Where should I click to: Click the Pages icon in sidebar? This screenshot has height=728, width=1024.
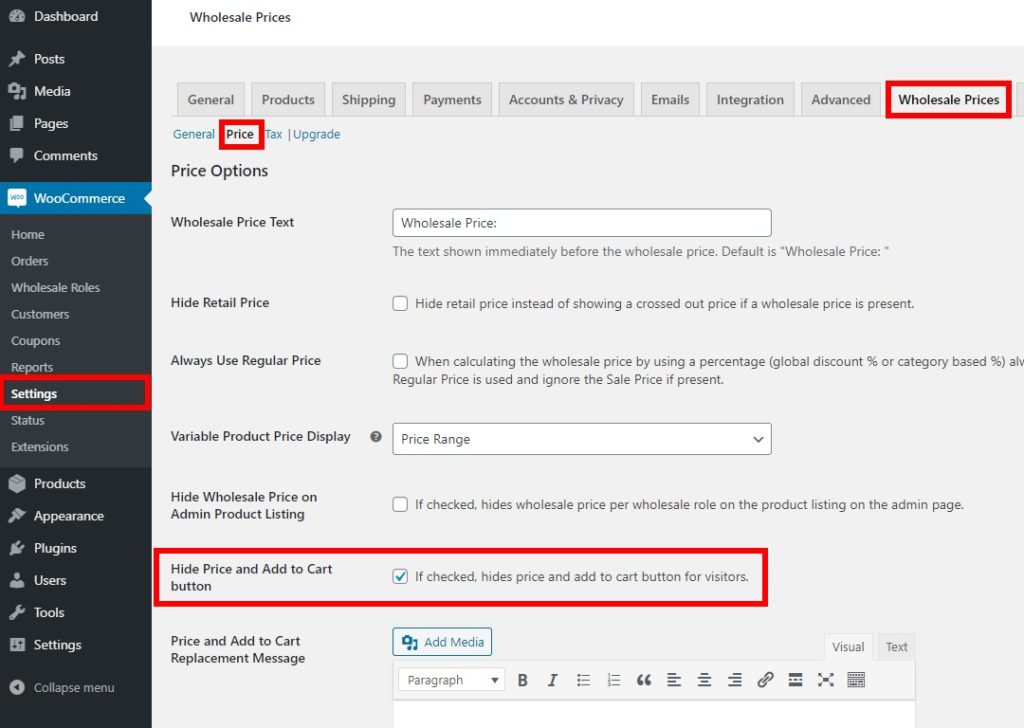[x=17, y=123]
